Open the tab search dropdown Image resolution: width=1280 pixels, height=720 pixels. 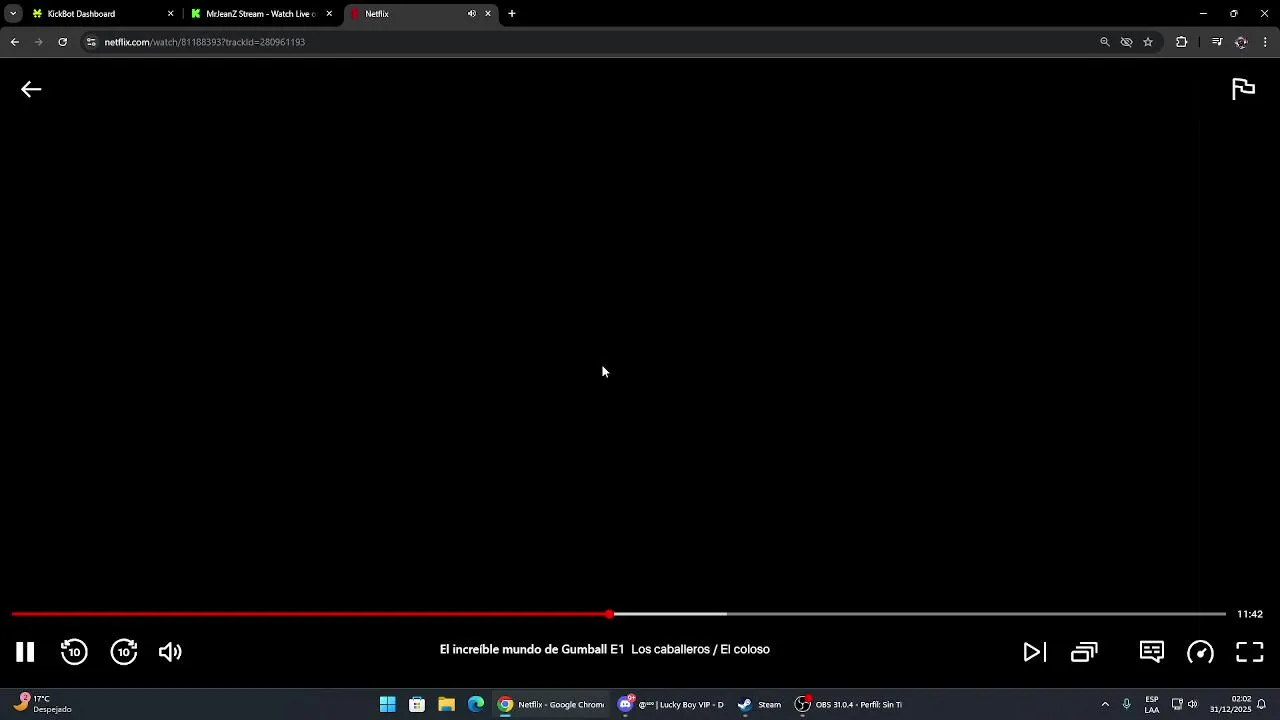(x=13, y=14)
